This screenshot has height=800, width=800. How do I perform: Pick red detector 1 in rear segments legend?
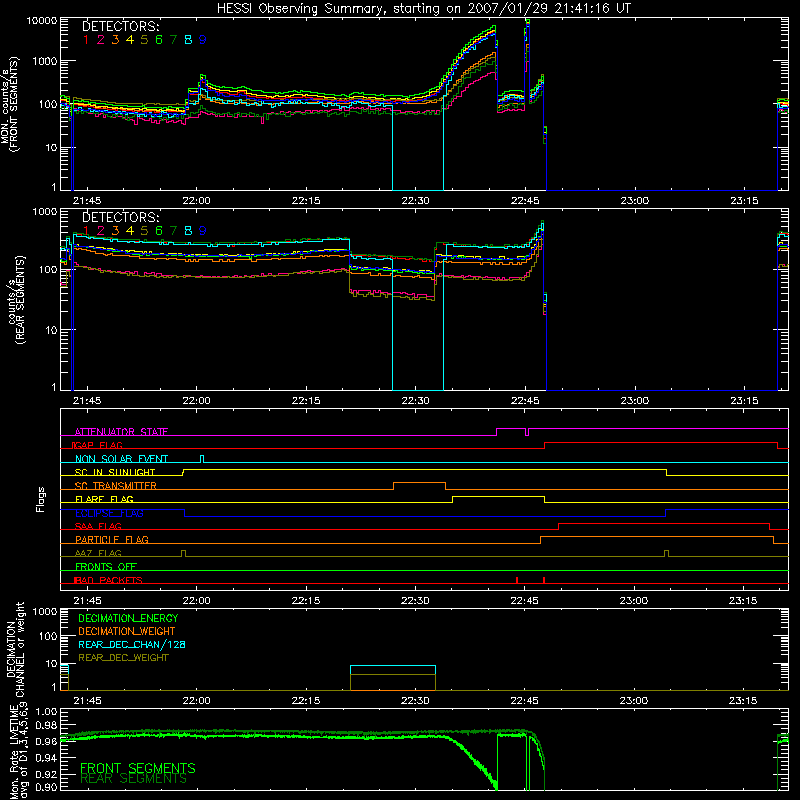(86, 231)
